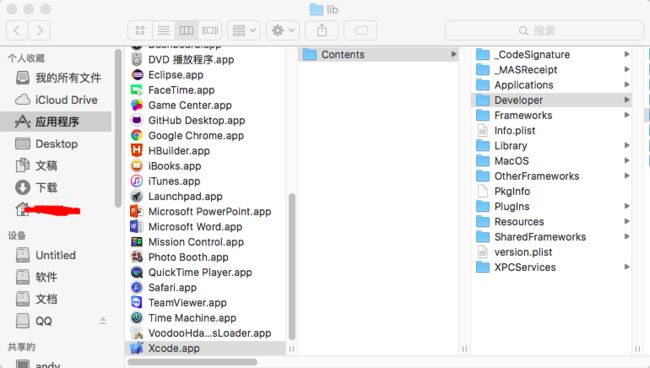Viewport: 650px width, 368px height.
Task: Select Time Machine.app
Action: (205, 318)
